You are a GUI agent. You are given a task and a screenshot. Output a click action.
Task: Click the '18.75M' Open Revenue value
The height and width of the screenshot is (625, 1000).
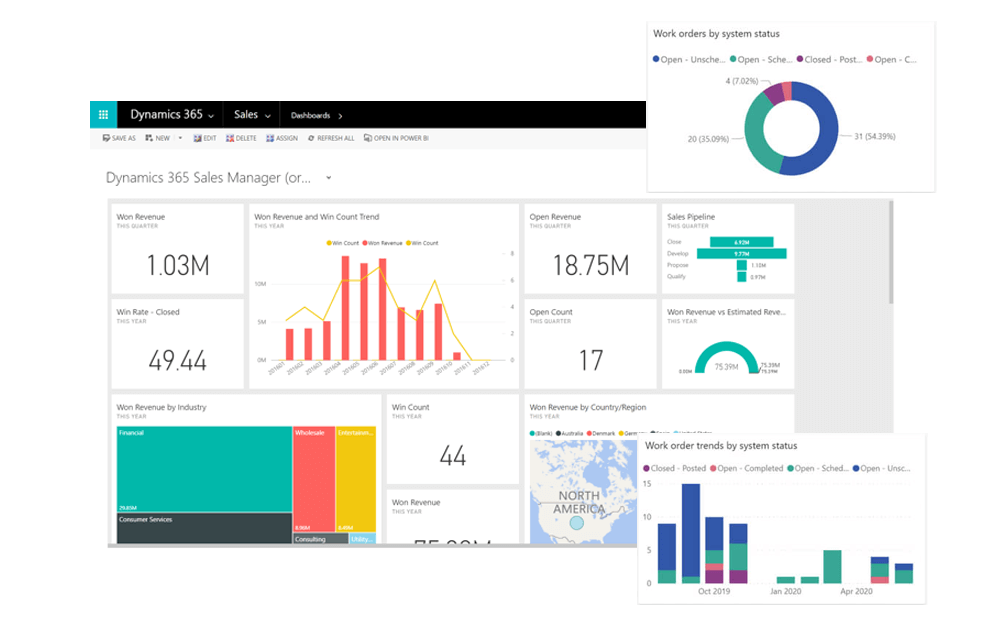coord(591,265)
